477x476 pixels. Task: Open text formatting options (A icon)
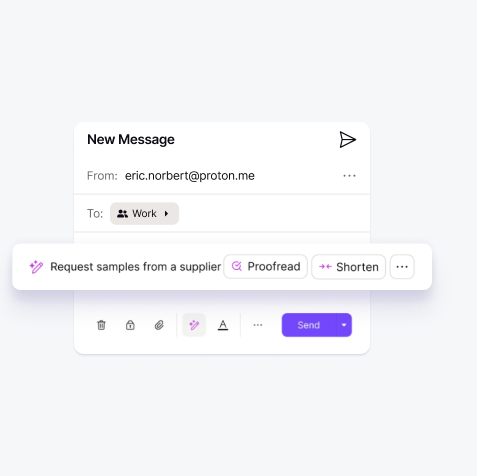pyautogui.click(x=223, y=325)
